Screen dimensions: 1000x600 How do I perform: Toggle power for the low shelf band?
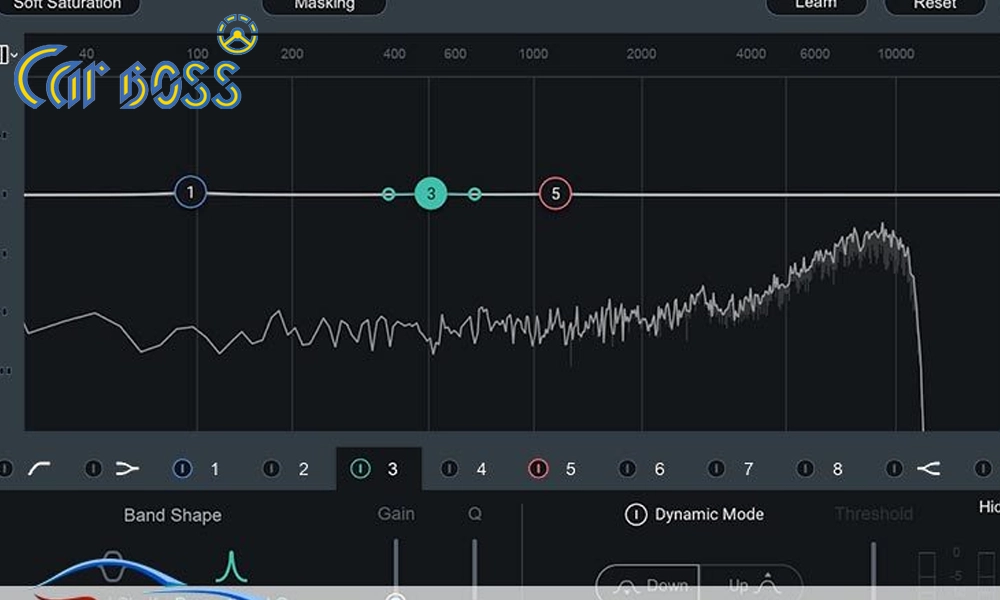coord(93,469)
